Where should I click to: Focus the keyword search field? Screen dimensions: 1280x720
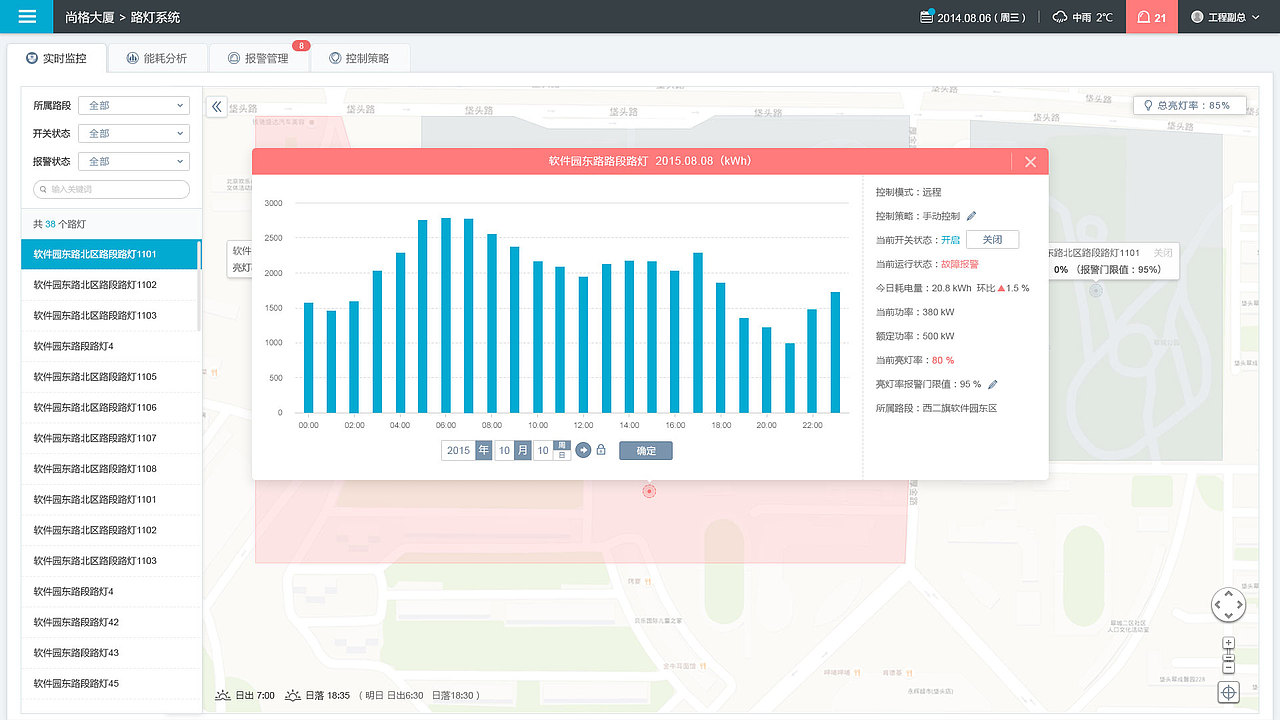tap(112, 189)
